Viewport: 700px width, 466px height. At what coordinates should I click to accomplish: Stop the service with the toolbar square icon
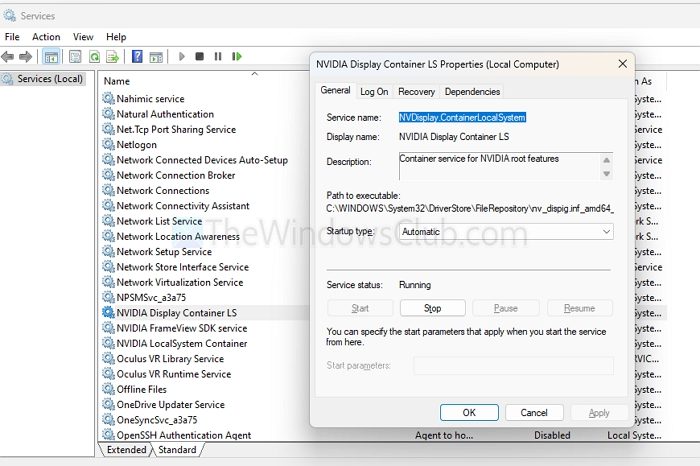[200, 57]
